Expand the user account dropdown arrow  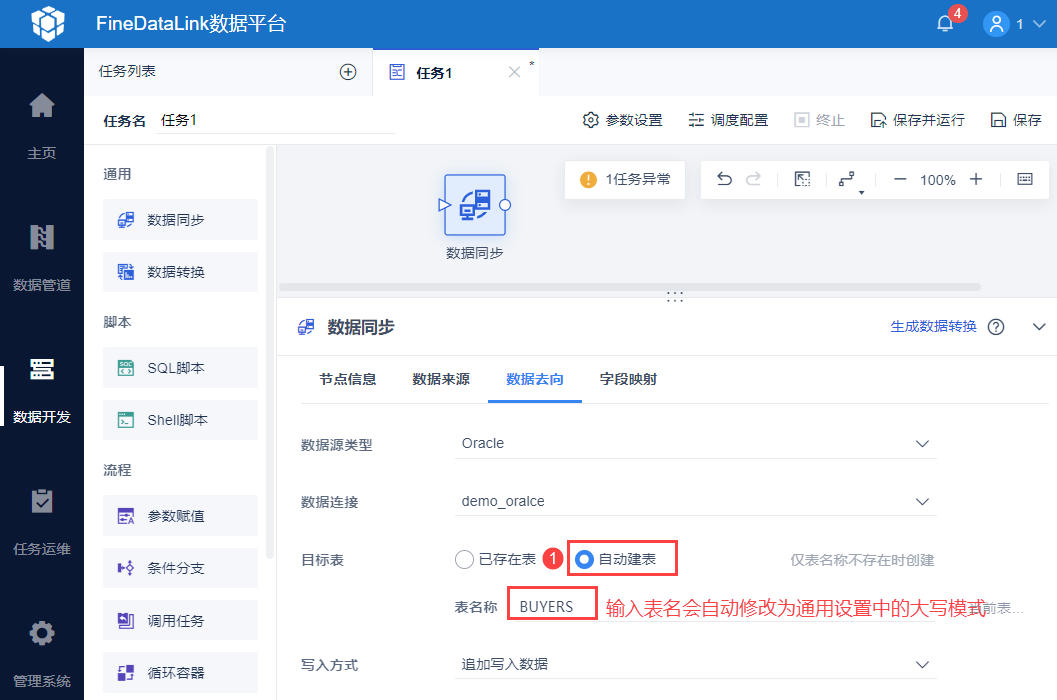[x=1039, y=24]
